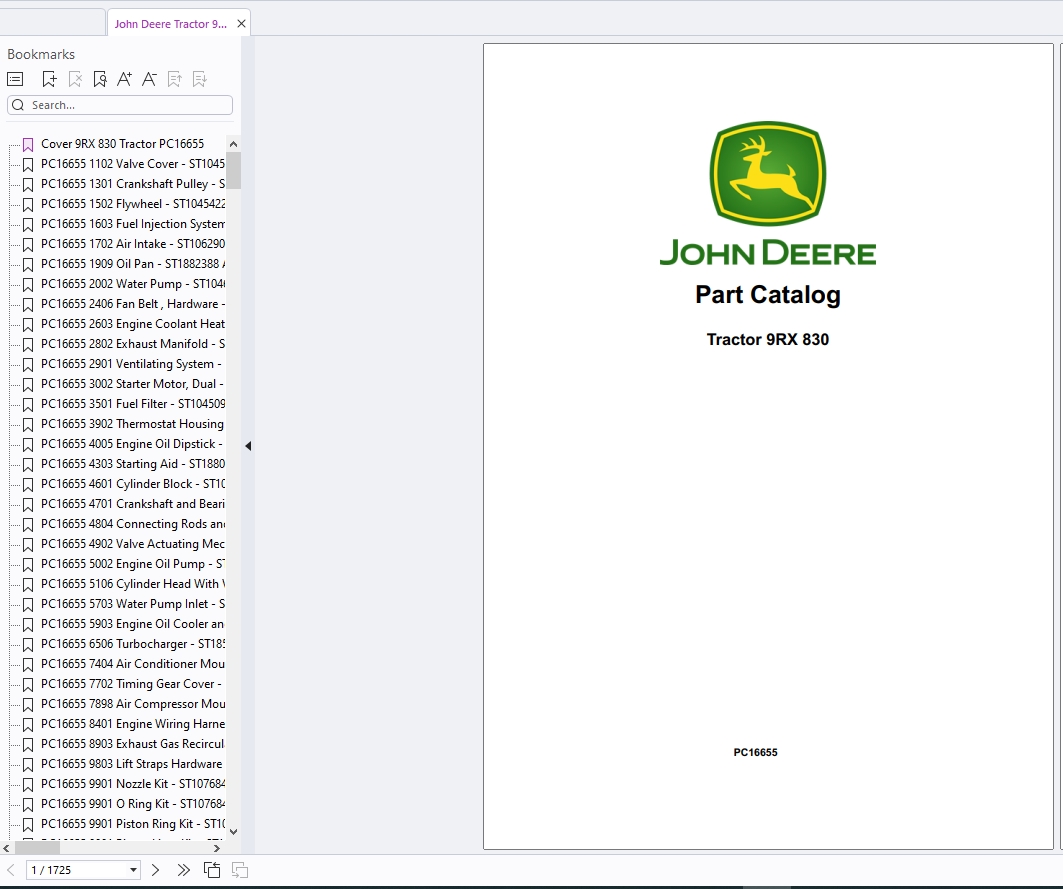Screen dimensions: 1063x889
Task: Go to the previous page arrow
Action: click(x=11, y=870)
